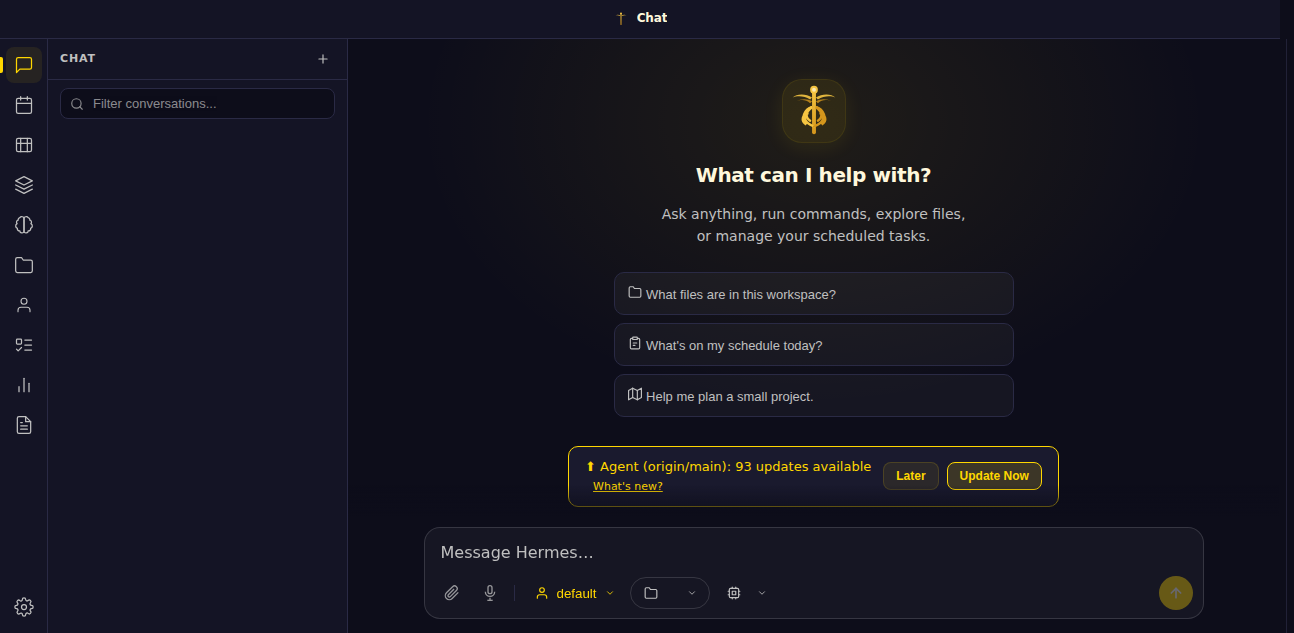1294x633 pixels.
Task: Open settings gear at sidebar bottom
Action: [x=24, y=607]
